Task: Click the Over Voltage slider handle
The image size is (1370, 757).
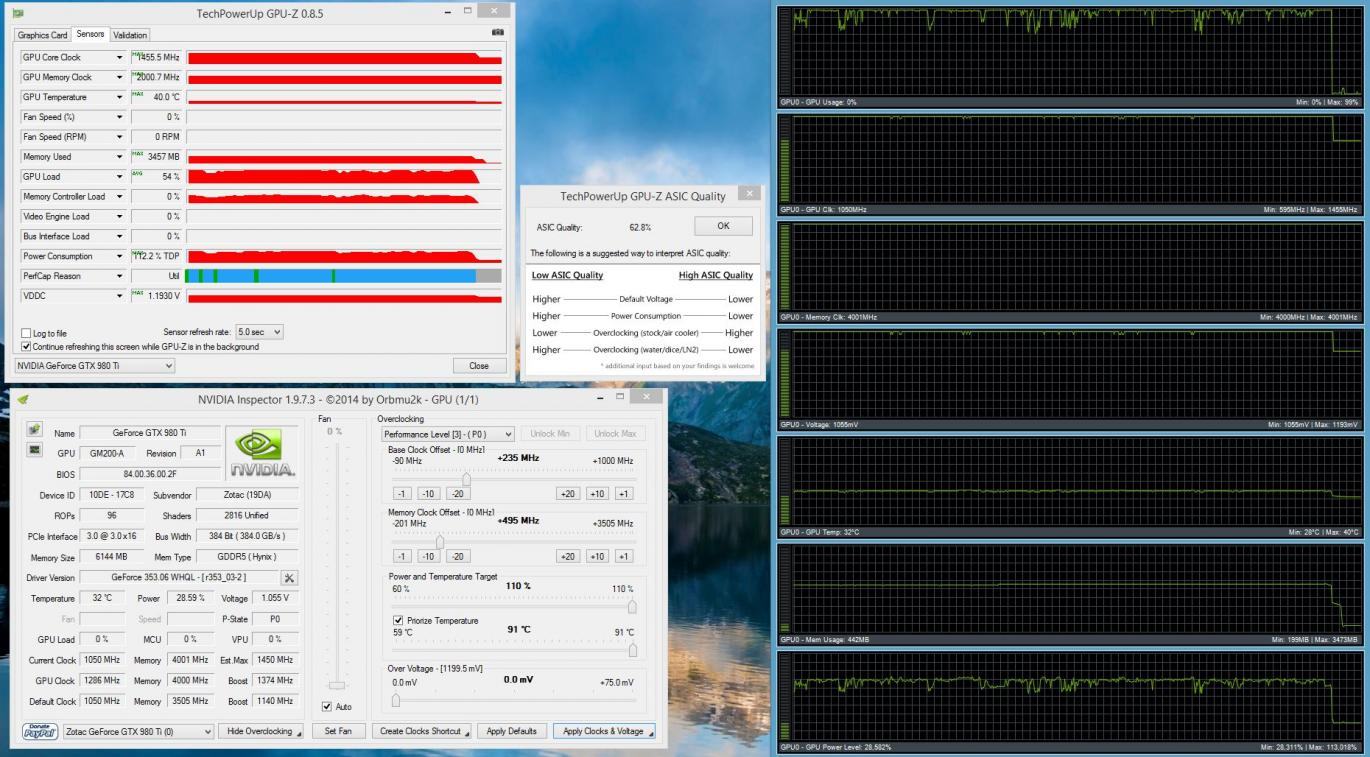Action: pos(396,699)
